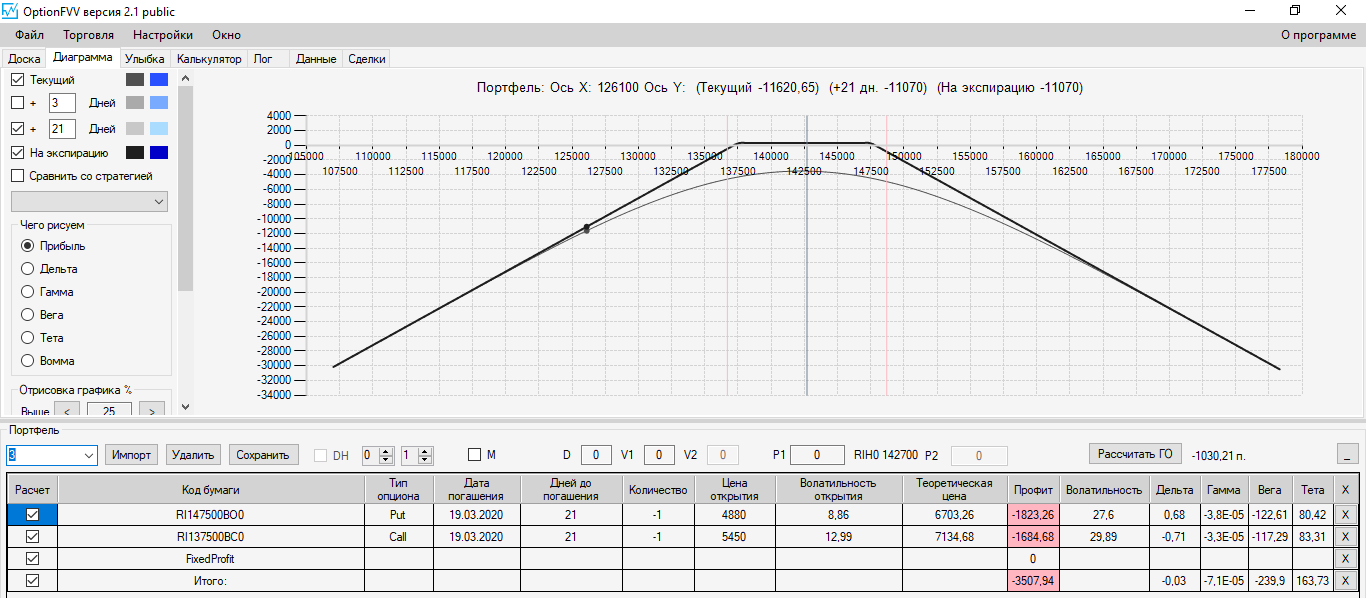Select the Вомма radio button
This screenshot has width=1366, height=598.
tap(27, 361)
